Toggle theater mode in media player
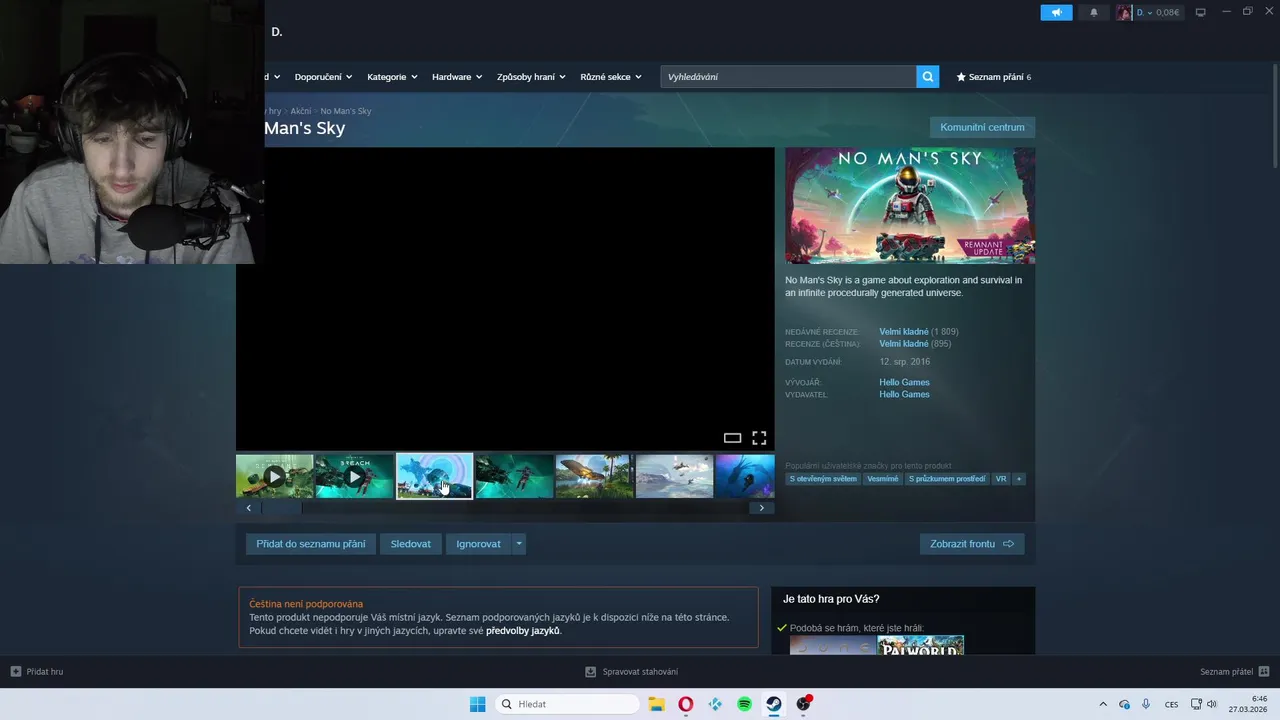The height and width of the screenshot is (720, 1280). click(x=732, y=438)
